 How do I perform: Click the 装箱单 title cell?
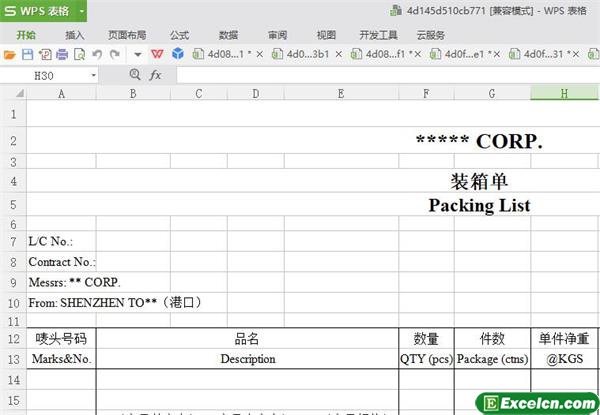[479, 181]
